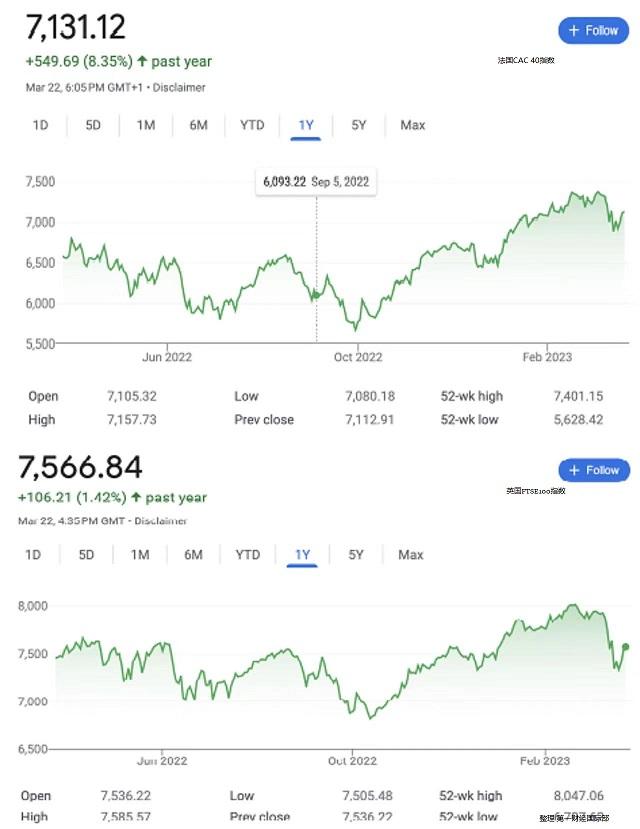This screenshot has width=640, height=829.
Task: Select YTD on the CAC 40 chart
Action: (252, 125)
